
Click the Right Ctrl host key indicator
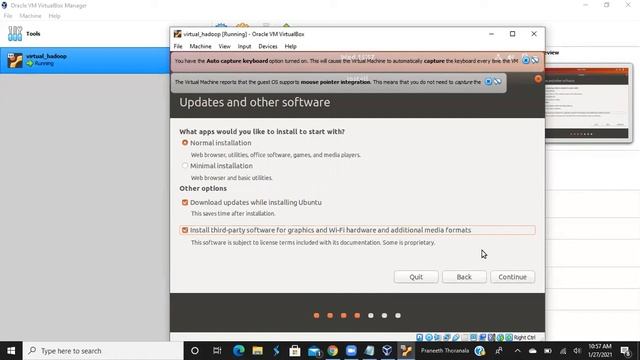pyautogui.click(x=524, y=338)
